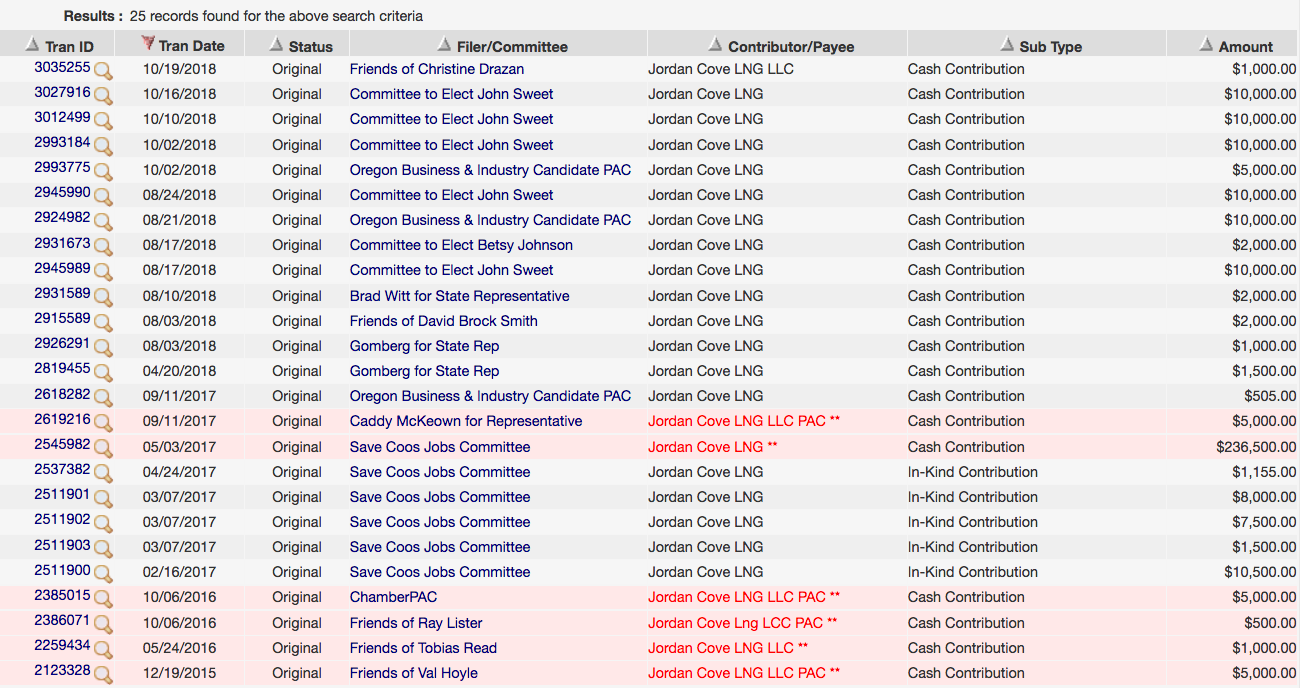Open Friends of Val Hoyle link

tap(414, 673)
